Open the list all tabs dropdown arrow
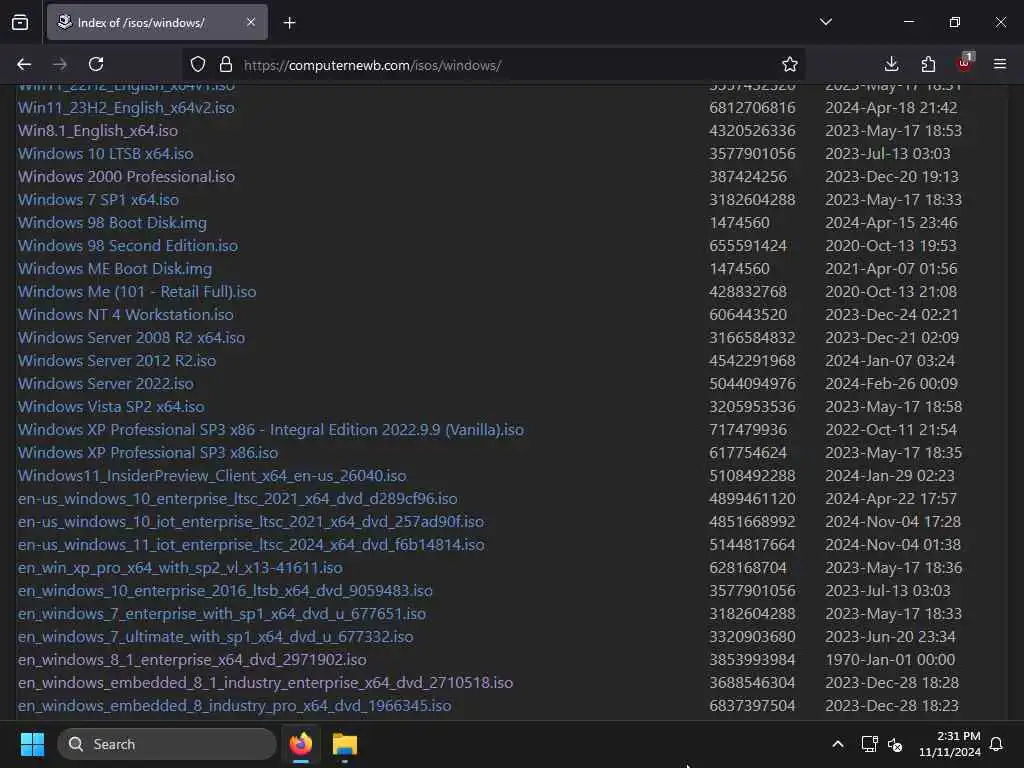 point(825,22)
